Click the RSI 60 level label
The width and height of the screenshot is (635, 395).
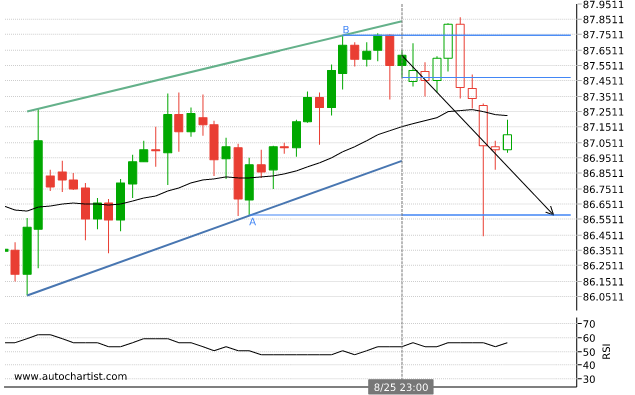589,338
